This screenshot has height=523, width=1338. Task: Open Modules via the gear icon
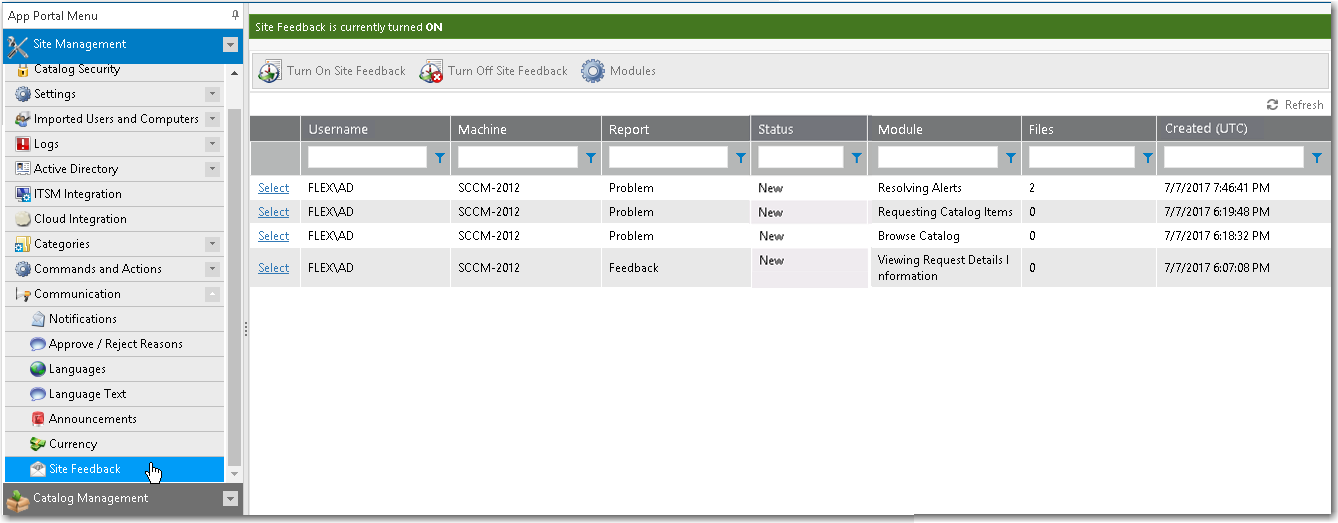pos(593,71)
